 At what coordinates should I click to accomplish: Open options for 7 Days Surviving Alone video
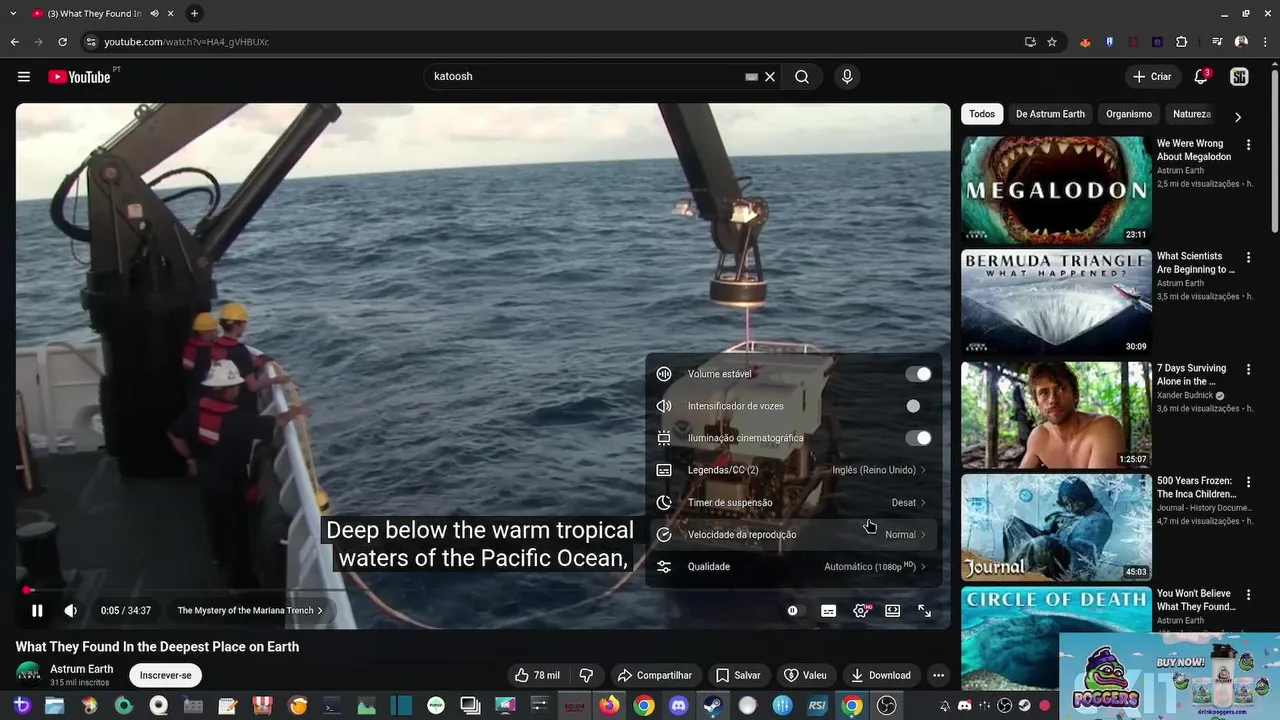point(1248,370)
